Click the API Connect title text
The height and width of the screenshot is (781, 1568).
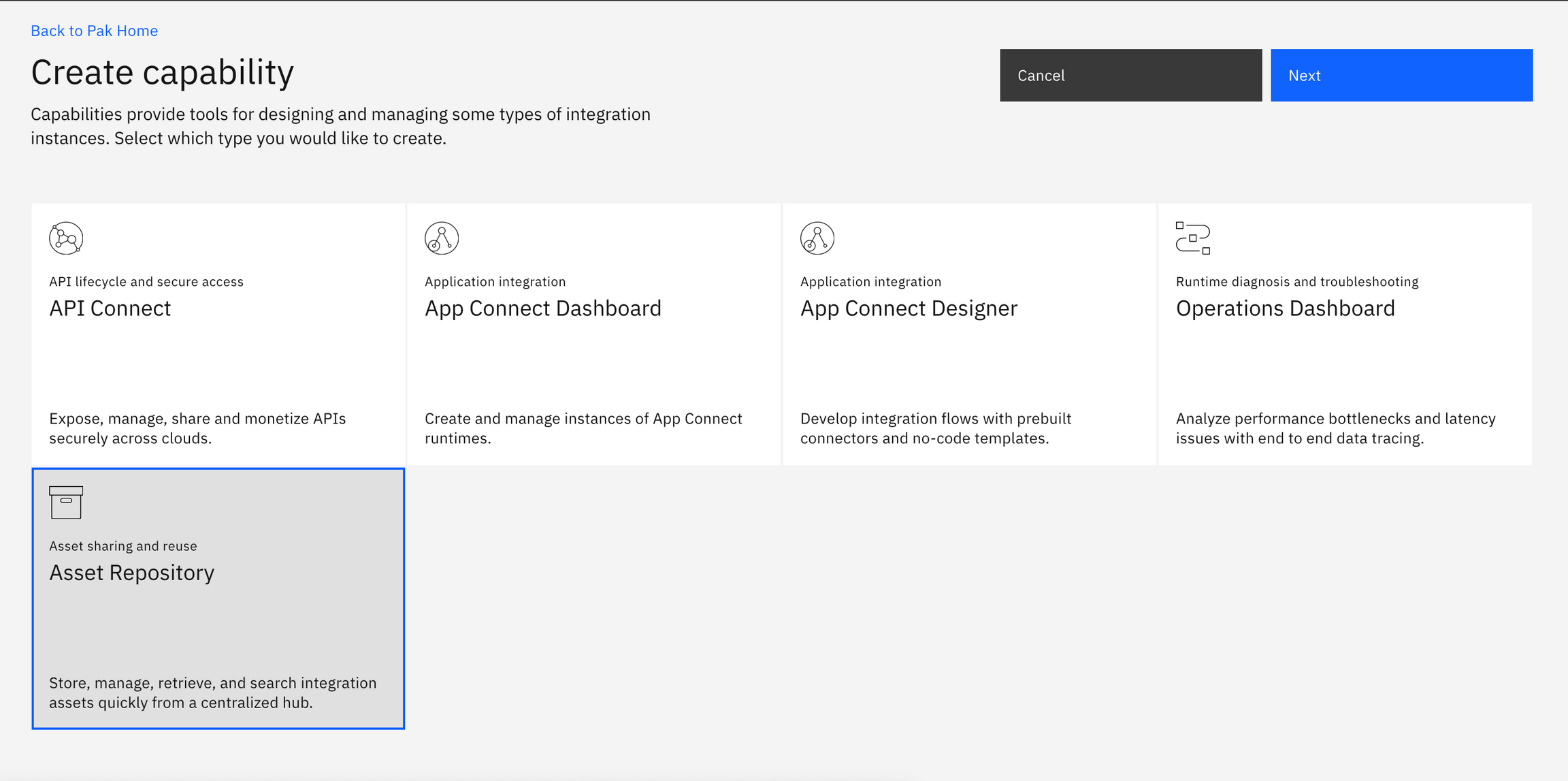(110, 308)
